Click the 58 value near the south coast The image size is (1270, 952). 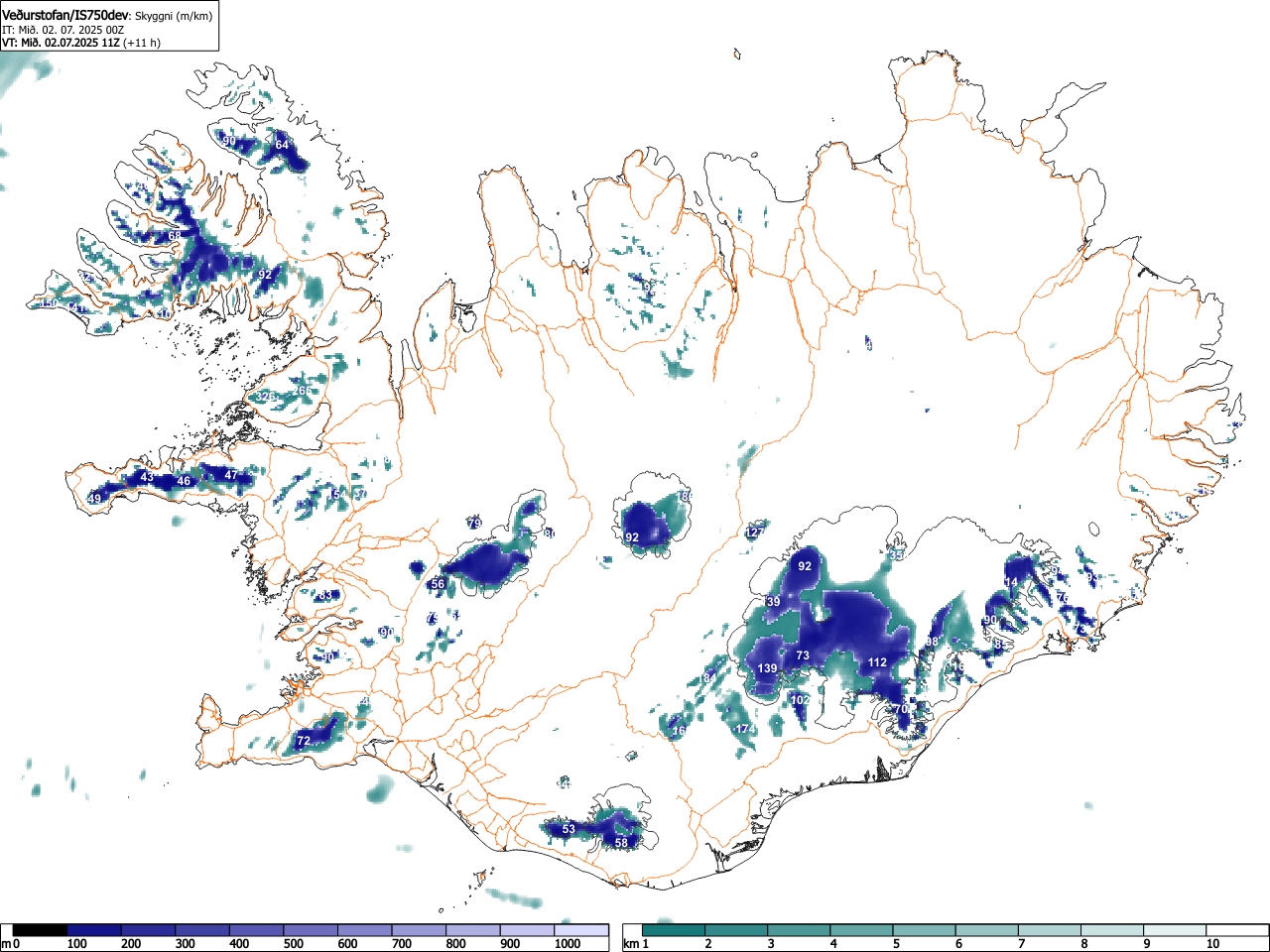[x=621, y=843]
